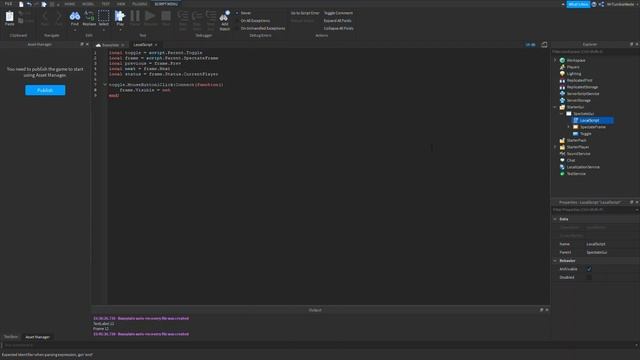The height and width of the screenshot is (360, 640).
Task: Switch to the TEST ribbon tab
Action: click(105, 4)
